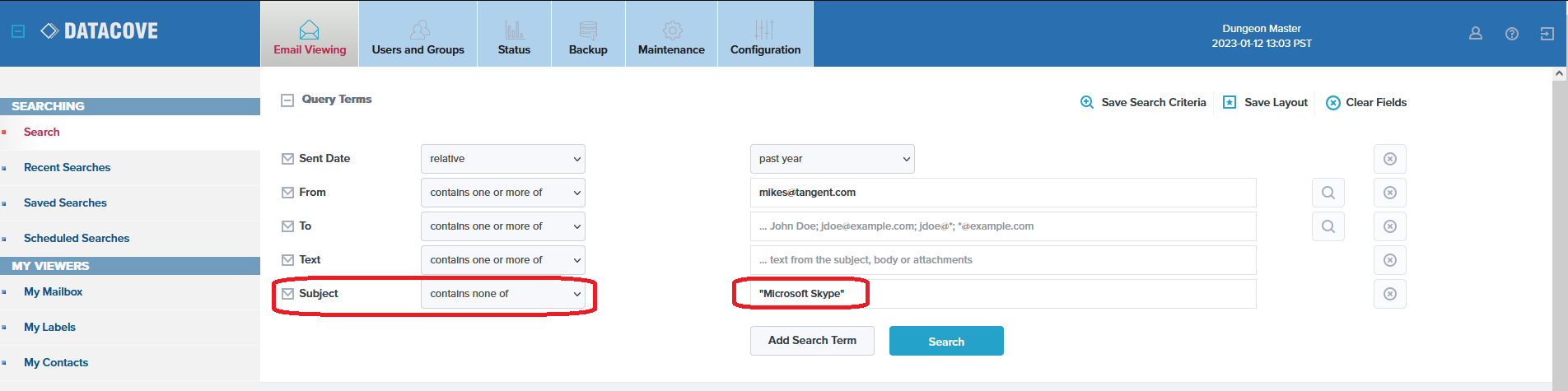Image resolution: width=1568 pixels, height=391 pixels.
Task: Click the lookup magnifier beside From field
Action: click(x=1328, y=193)
